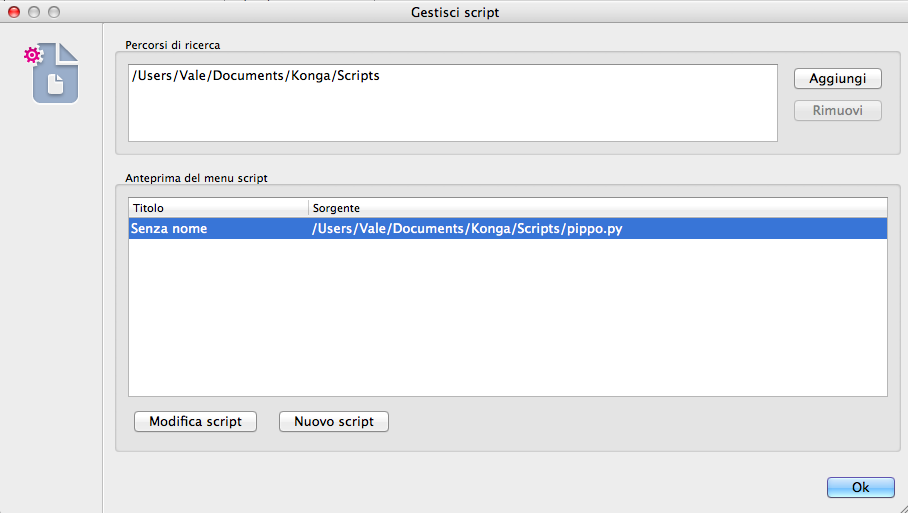Close the Gestisci script window
This screenshot has width=908, height=513.
(x=14, y=12)
